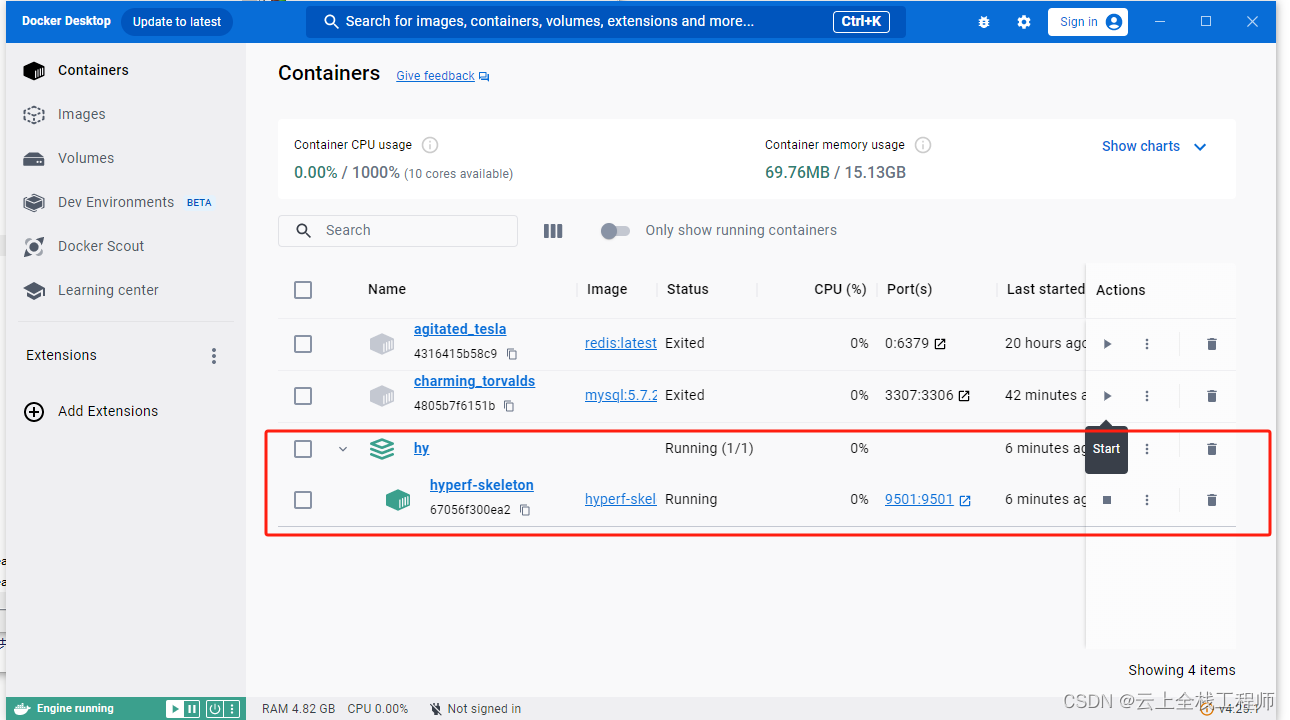Delete the charming_torvalds container
Screen dimensions: 1290x720
(1212, 396)
